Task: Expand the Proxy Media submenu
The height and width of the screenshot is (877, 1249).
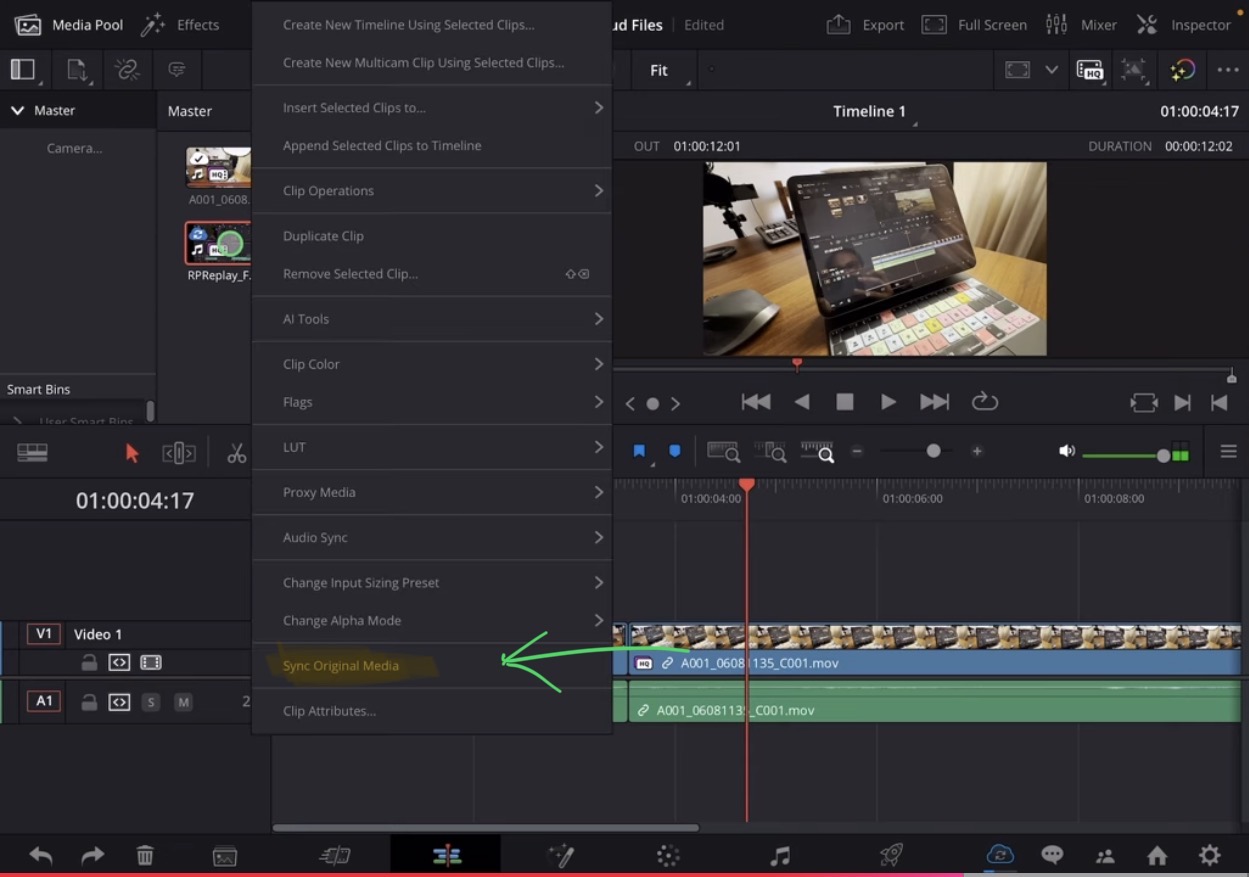Action: (431, 492)
